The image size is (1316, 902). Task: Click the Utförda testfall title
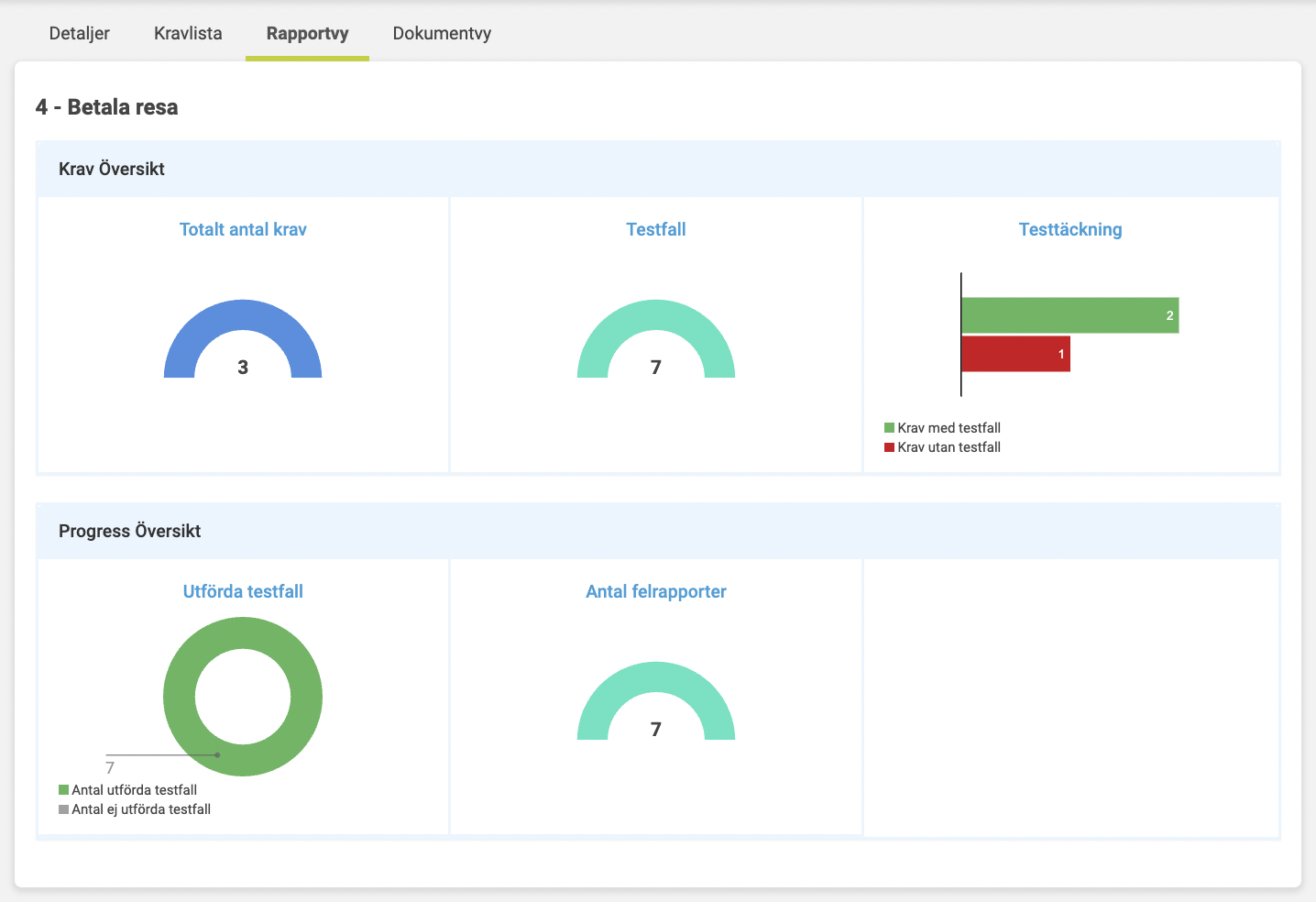pyautogui.click(x=243, y=592)
